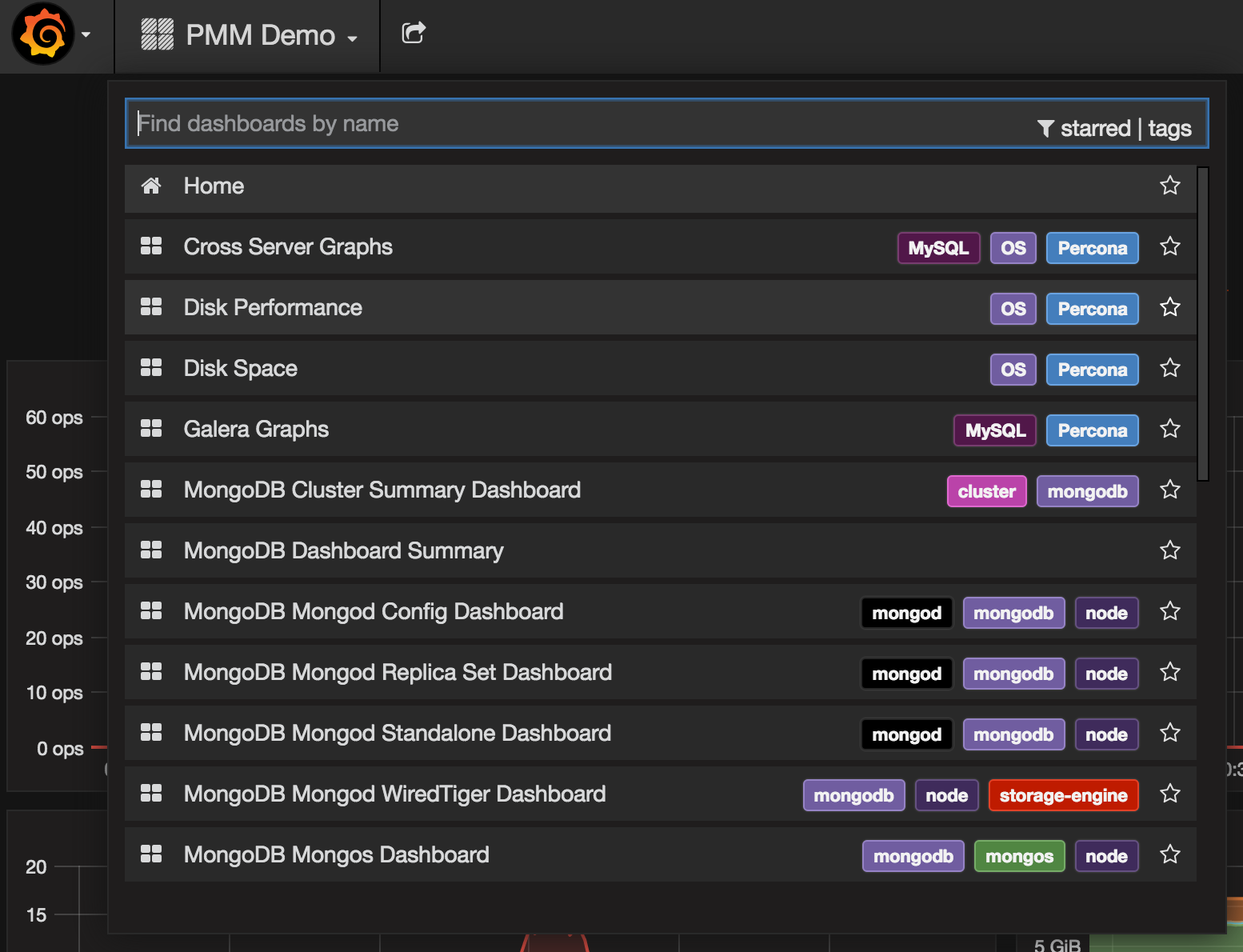The image size is (1243, 952).
Task: Star the MongoDB Mongos Dashboard
Action: click(1169, 854)
